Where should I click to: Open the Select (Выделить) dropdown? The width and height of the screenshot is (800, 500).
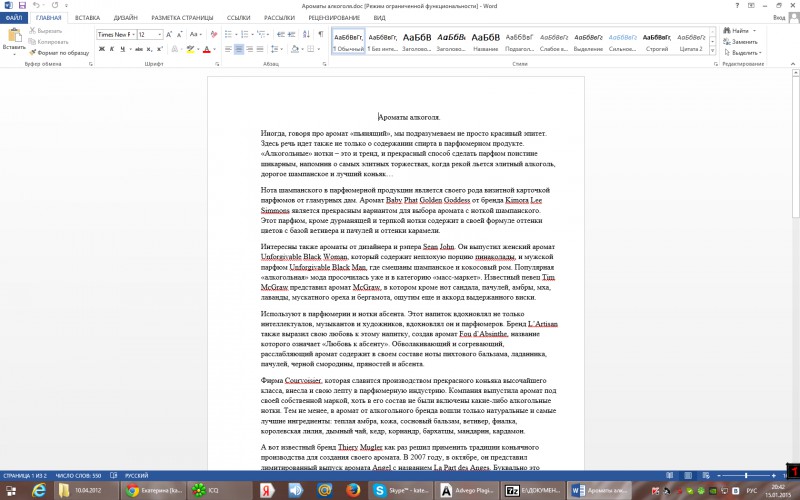tap(742, 53)
